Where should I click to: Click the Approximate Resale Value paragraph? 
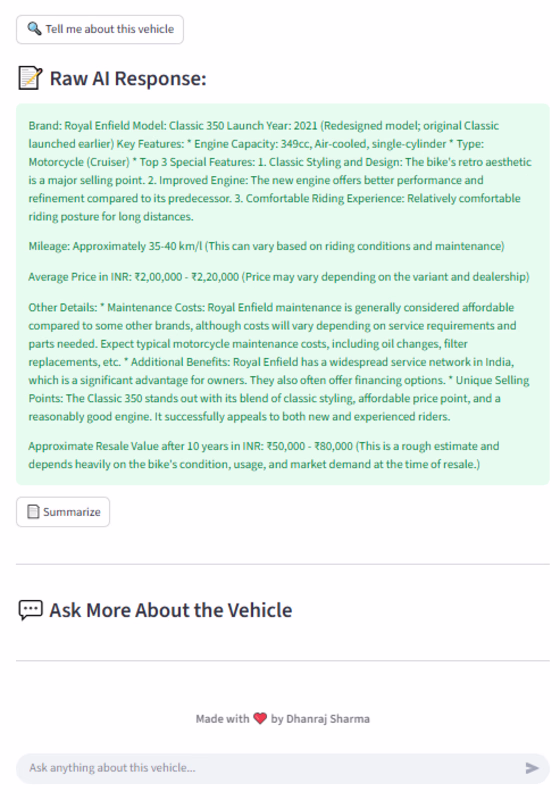264,455
